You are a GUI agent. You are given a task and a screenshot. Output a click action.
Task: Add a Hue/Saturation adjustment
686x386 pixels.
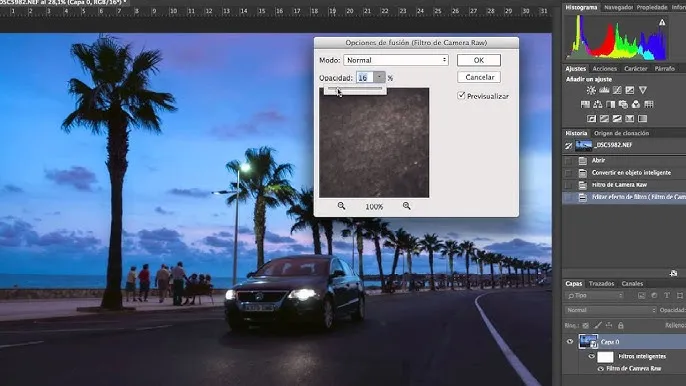(x=585, y=104)
